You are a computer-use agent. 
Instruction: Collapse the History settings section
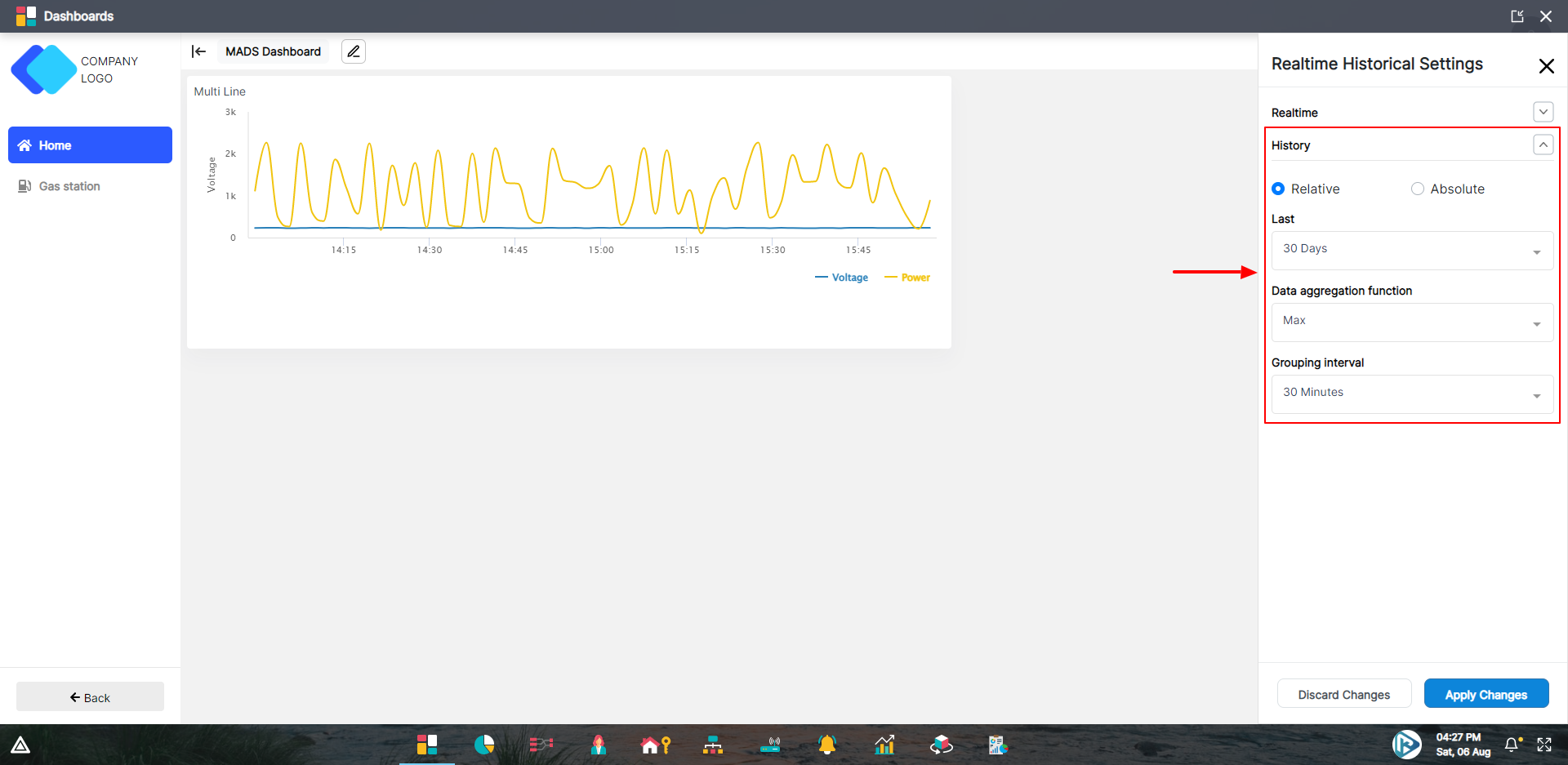coord(1543,145)
